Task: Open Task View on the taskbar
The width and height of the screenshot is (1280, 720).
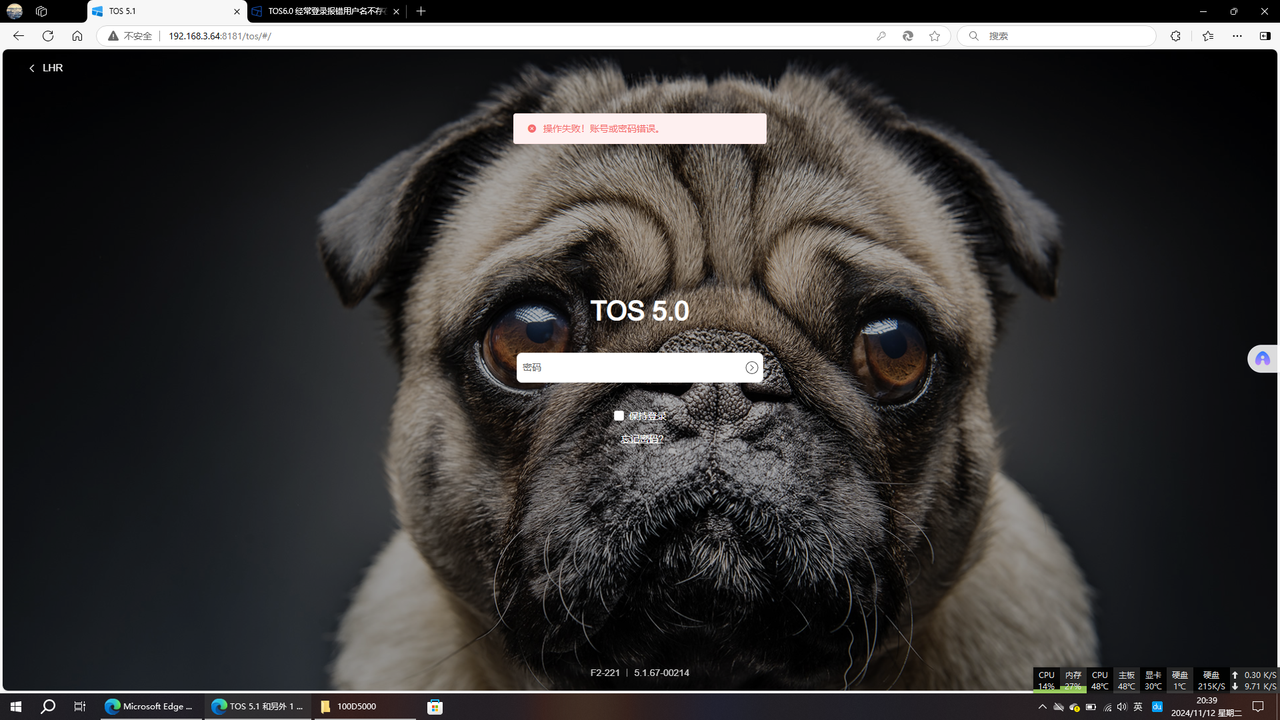Action: (80, 706)
